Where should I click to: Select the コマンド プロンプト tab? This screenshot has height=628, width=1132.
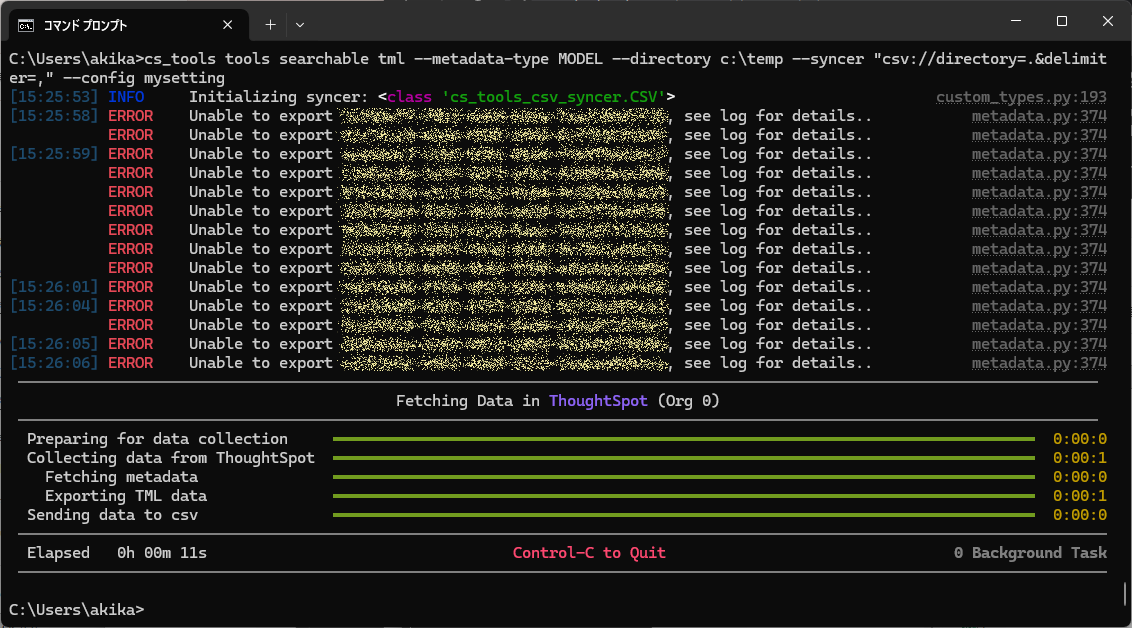[x=110, y=24]
